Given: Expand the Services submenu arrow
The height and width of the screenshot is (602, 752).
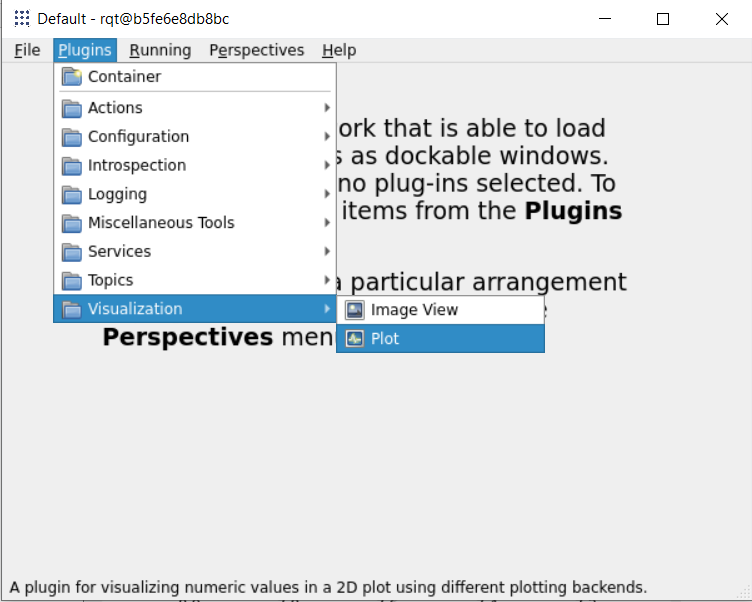Looking at the screenshot, I should click(327, 251).
